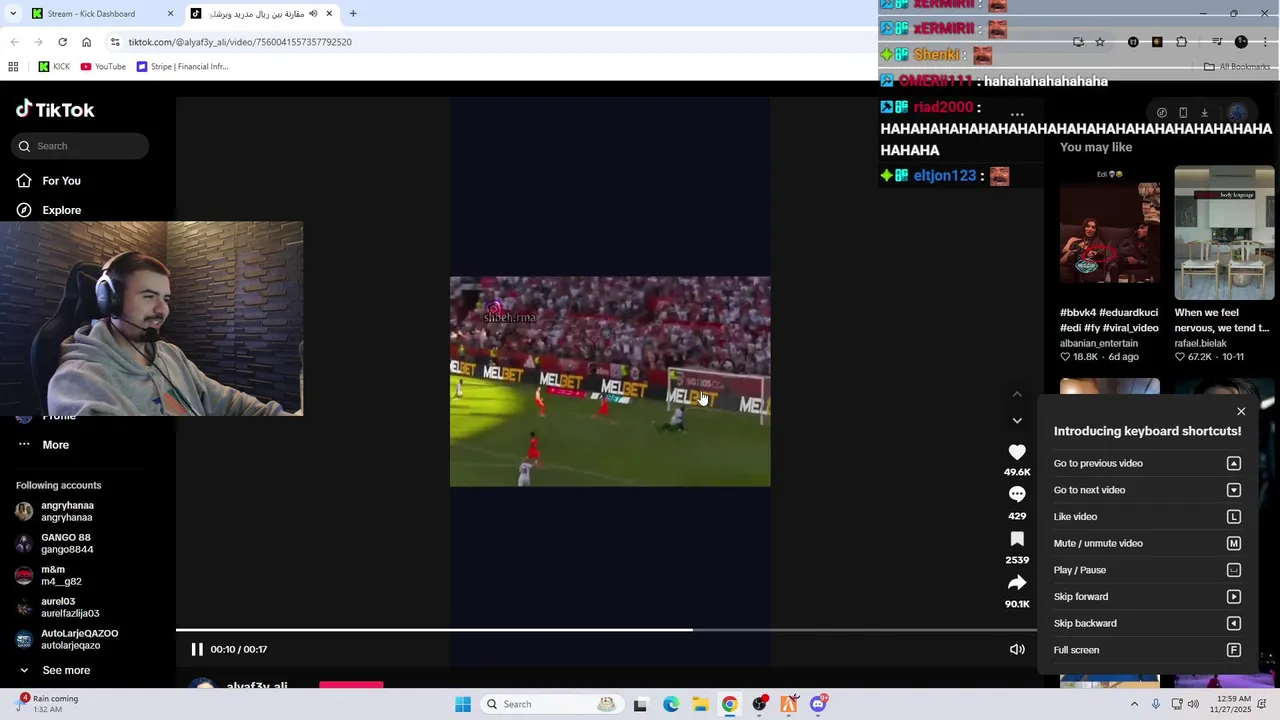This screenshot has width=1280, height=720.
Task: Mute the video using the volume icon
Action: coord(1017,649)
